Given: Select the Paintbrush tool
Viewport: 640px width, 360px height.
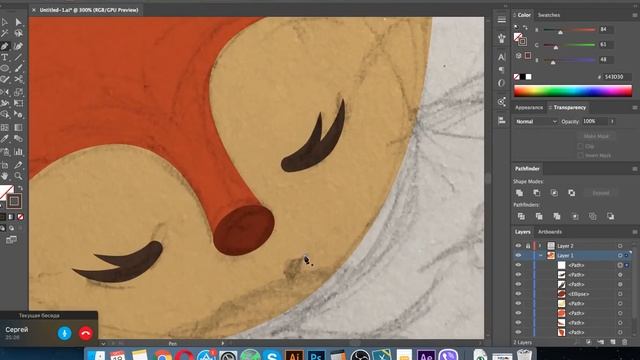Looking at the screenshot, I should (x=18, y=69).
